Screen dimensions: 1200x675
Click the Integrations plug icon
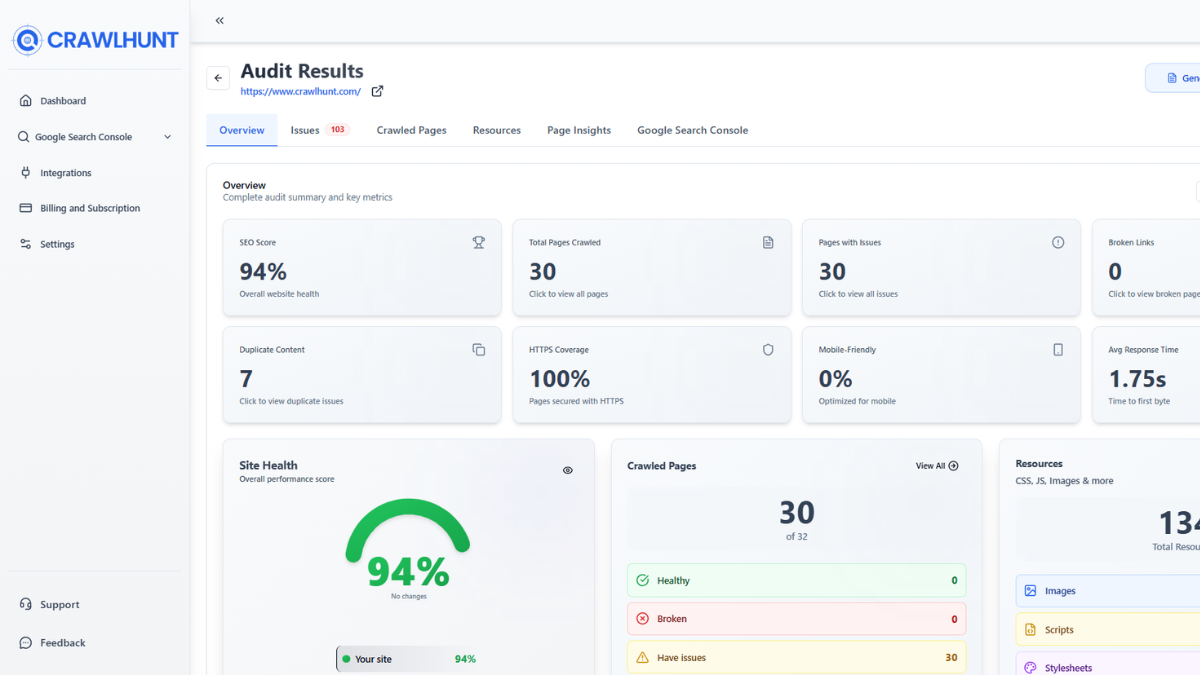tap(25, 173)
